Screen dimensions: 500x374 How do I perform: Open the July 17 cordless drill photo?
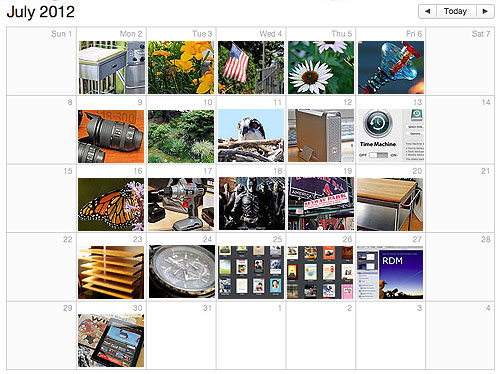pyautogui.click(x=181, y=204)
